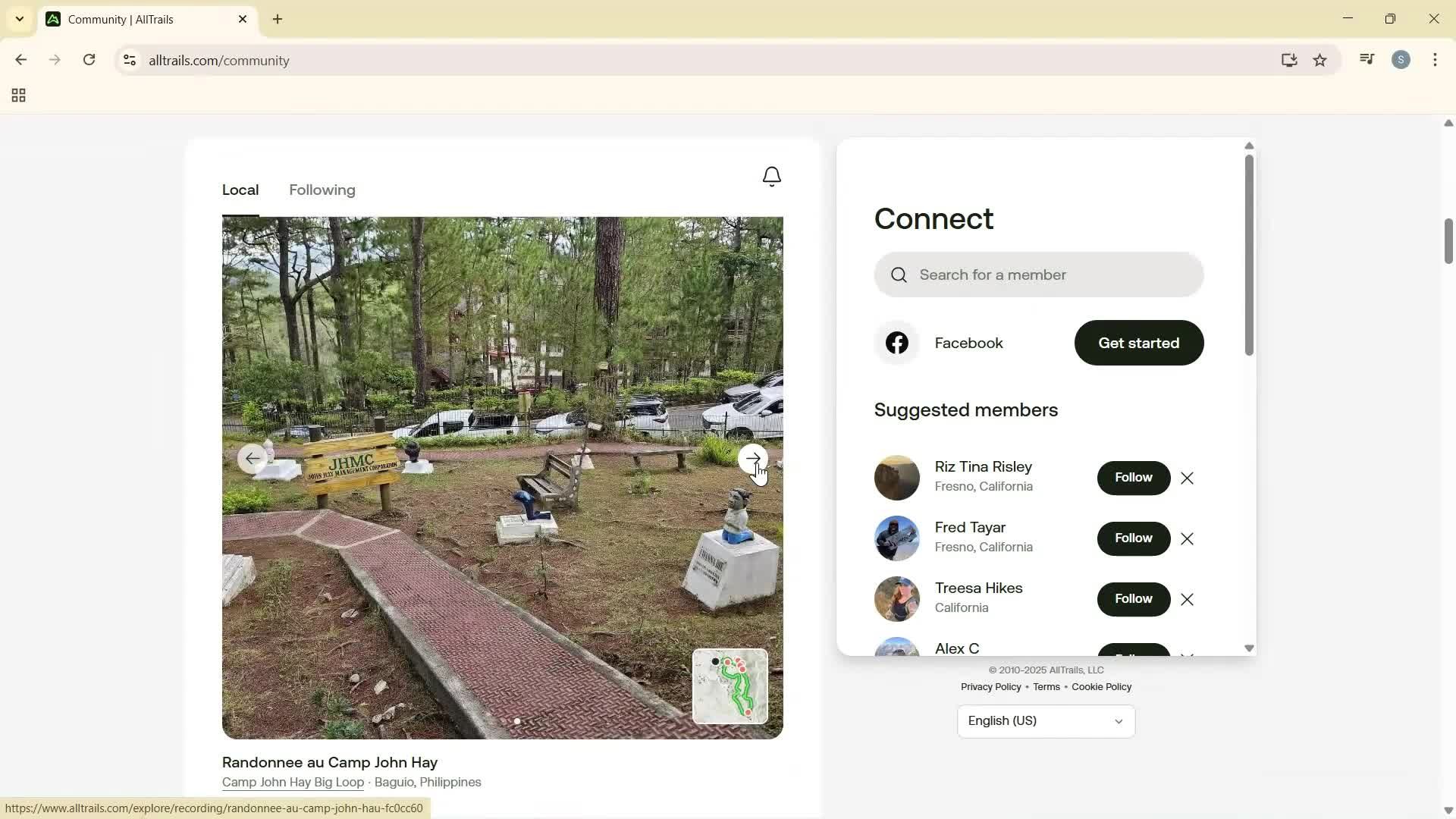
Task: Open the English (US) language dropdown
Action: (1045, 720)
